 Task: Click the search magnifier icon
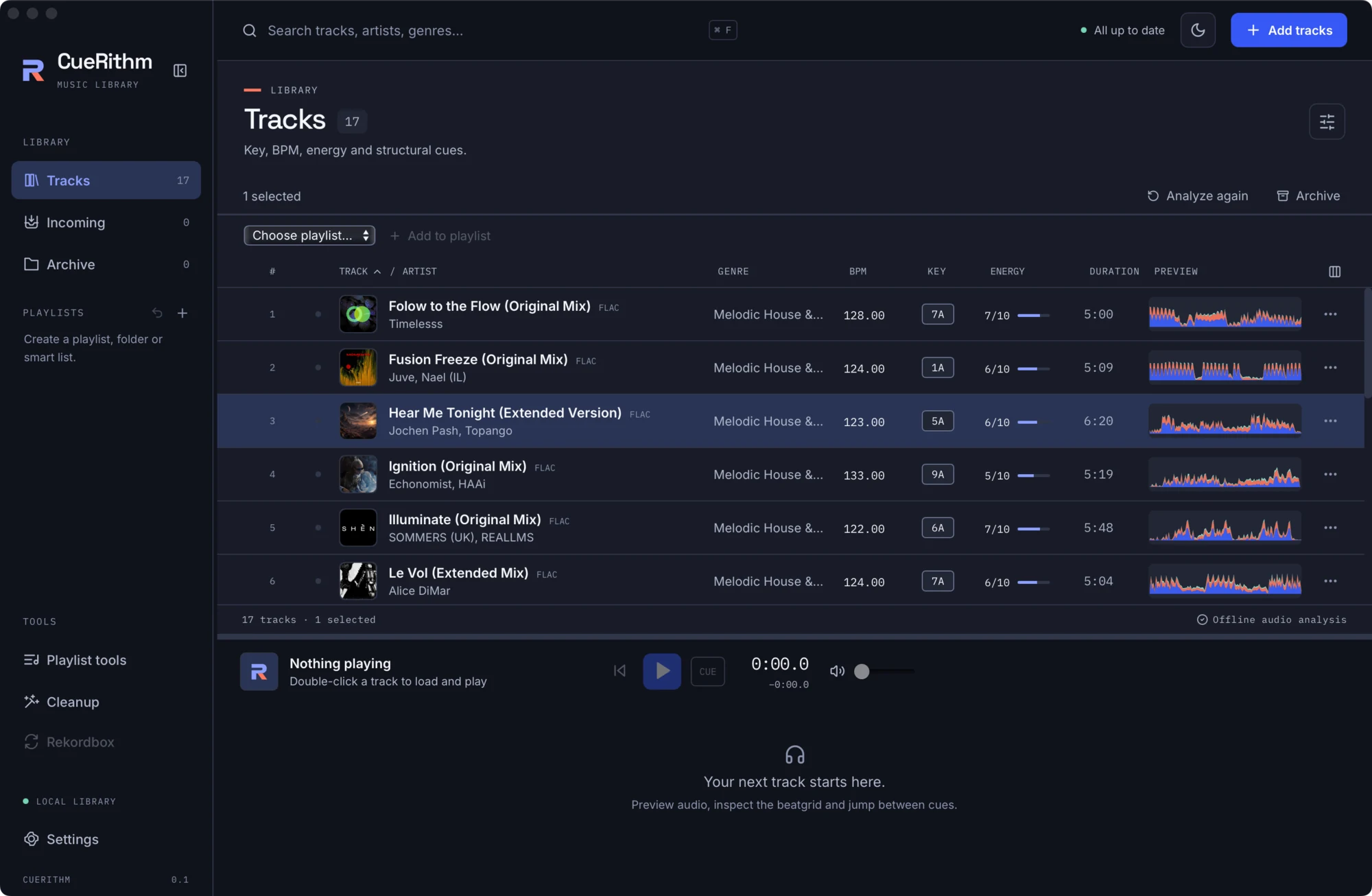[x=250, y=30]
